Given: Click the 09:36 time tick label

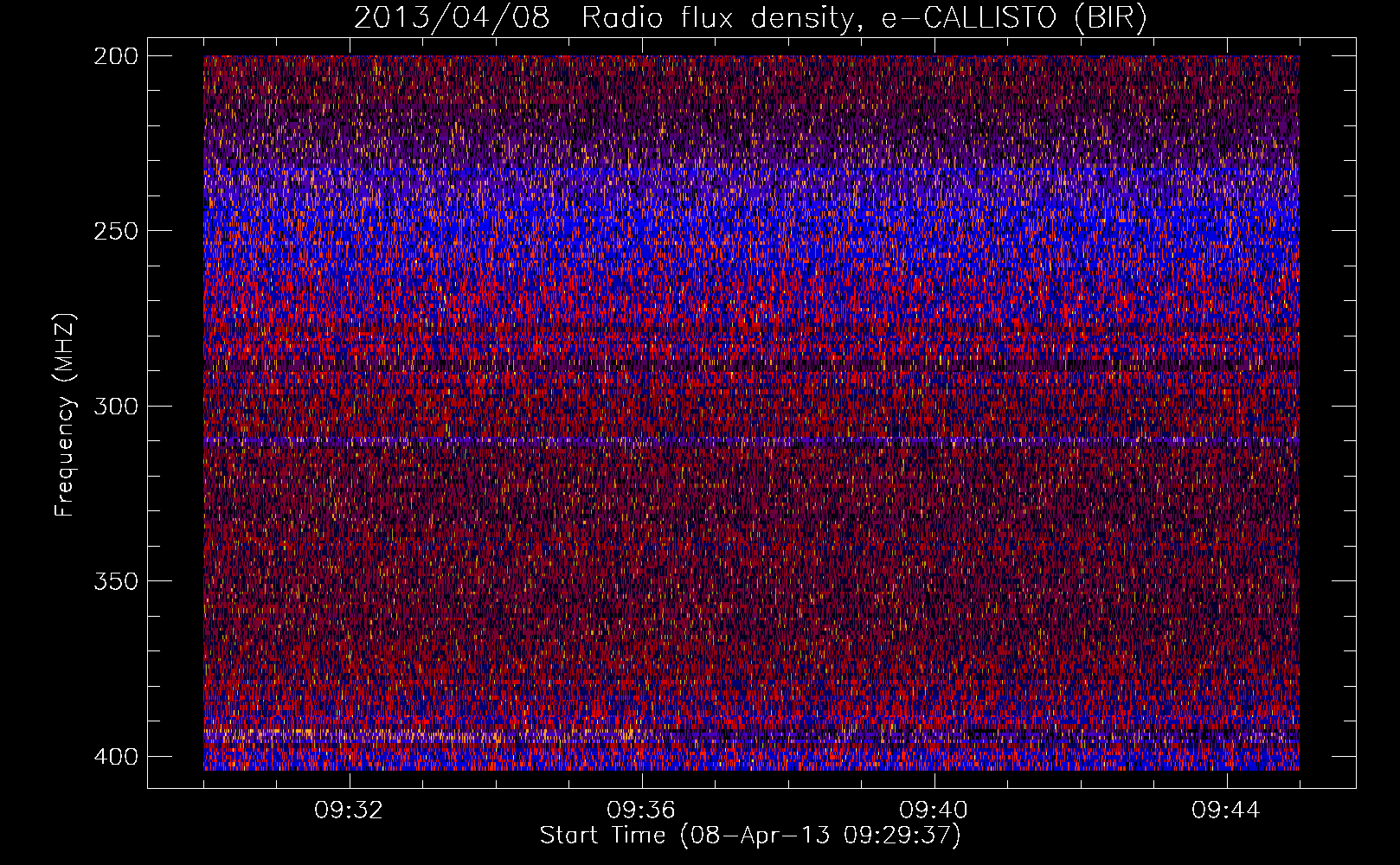Looking at the screenshot, I should [x=641, y=811].
